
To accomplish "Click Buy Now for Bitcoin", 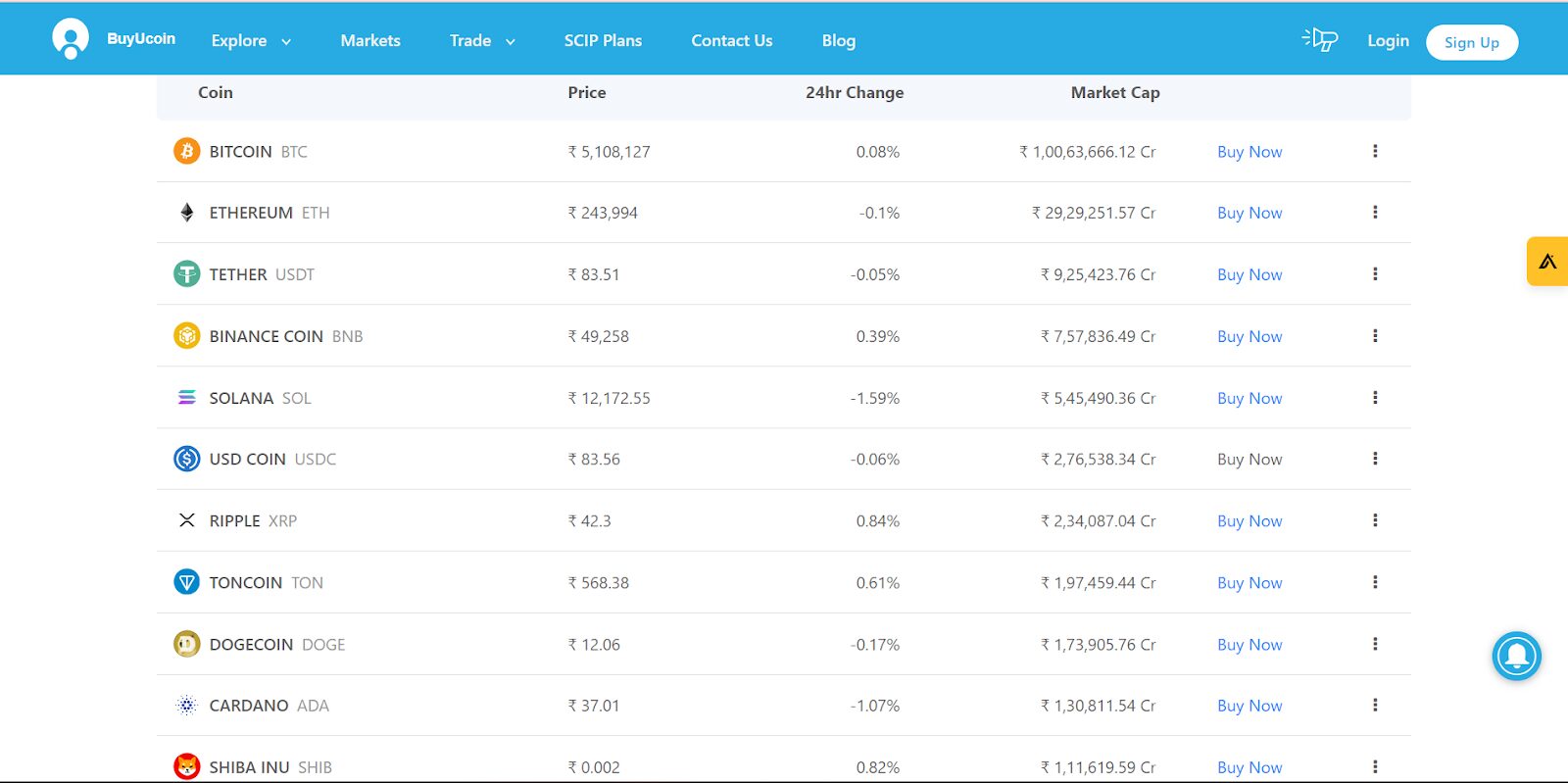I will [x=1249, y=152].
